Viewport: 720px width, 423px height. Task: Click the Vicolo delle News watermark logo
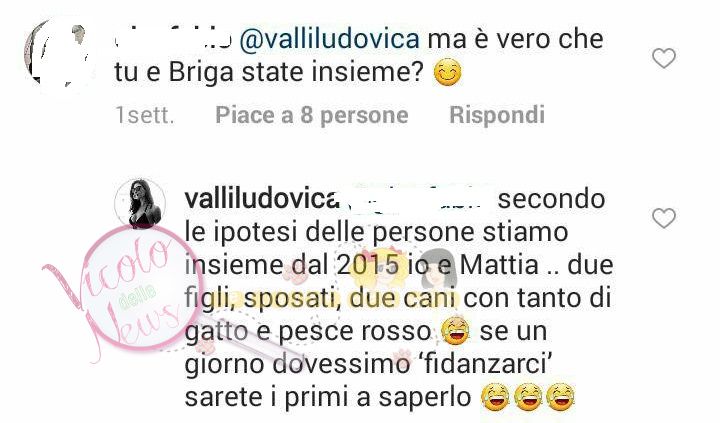coord(129,294)
